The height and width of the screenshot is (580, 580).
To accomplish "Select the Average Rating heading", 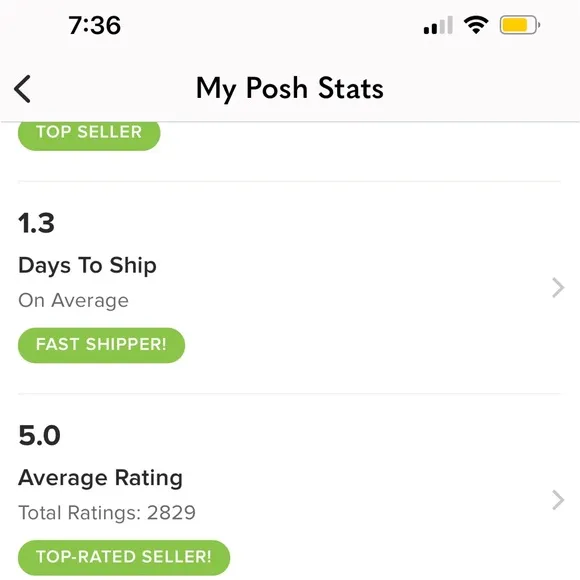I will pyautogui.click(x=100, y=478).
